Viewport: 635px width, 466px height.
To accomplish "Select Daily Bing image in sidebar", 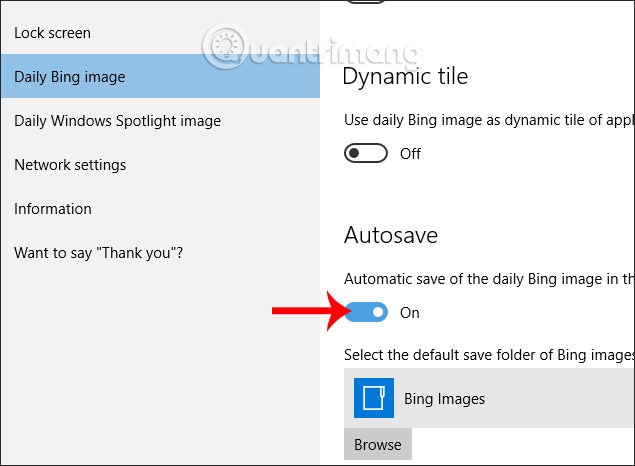I will (x=160, y=77).
